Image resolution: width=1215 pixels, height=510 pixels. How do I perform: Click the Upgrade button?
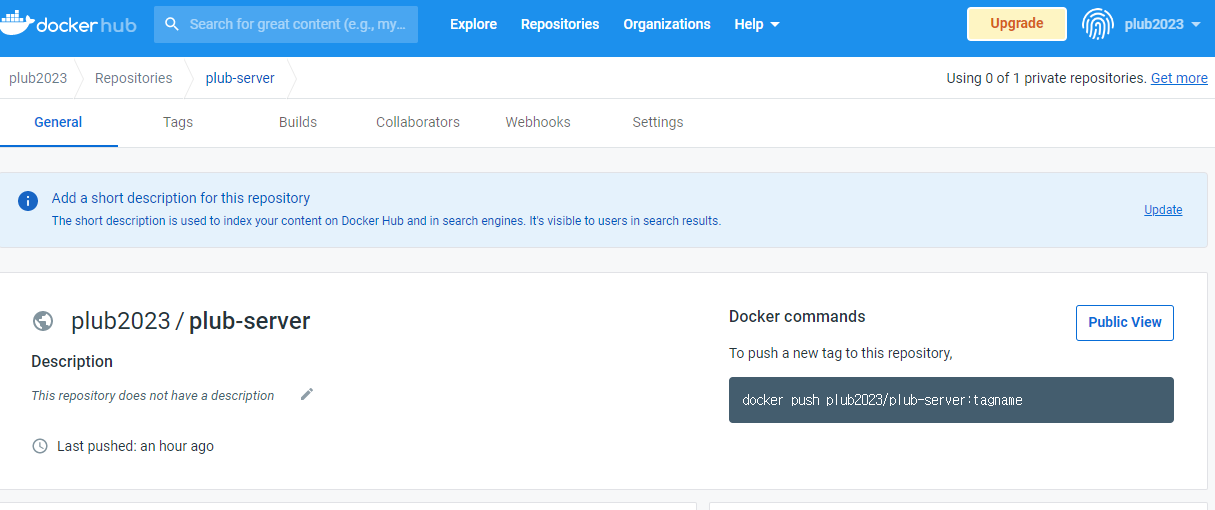tap(1017, 24)
